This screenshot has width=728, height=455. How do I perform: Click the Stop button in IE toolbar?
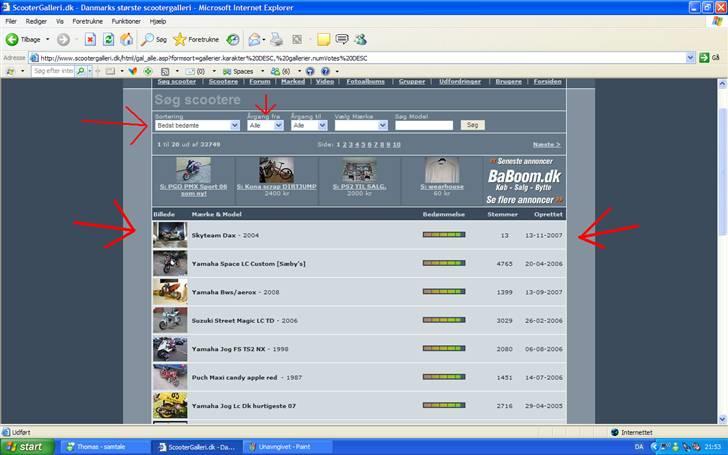point(90,40)
